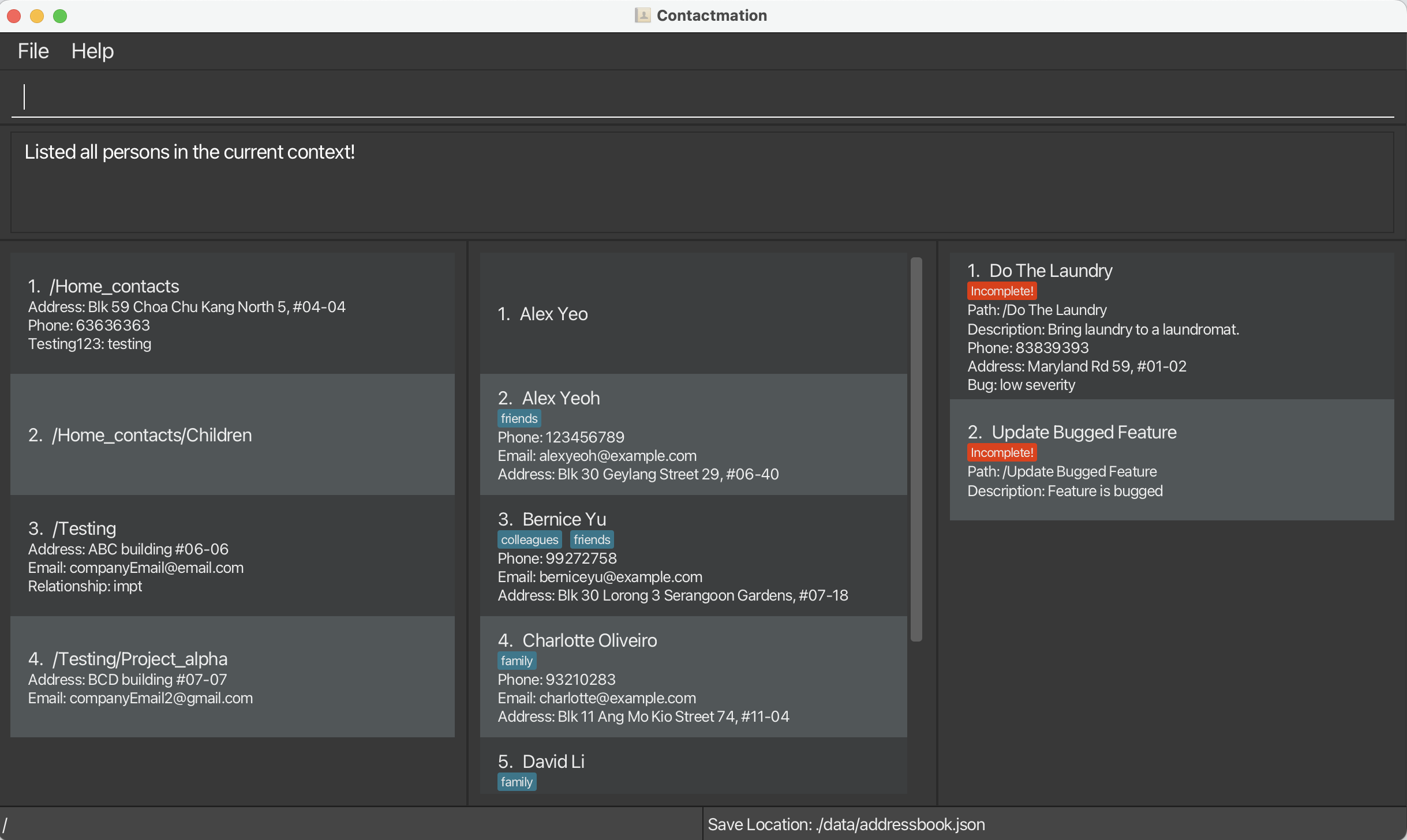Click the friends tag under Alex Yeoh
Screen dimensions: 1407x840
[x=519, y=418]
